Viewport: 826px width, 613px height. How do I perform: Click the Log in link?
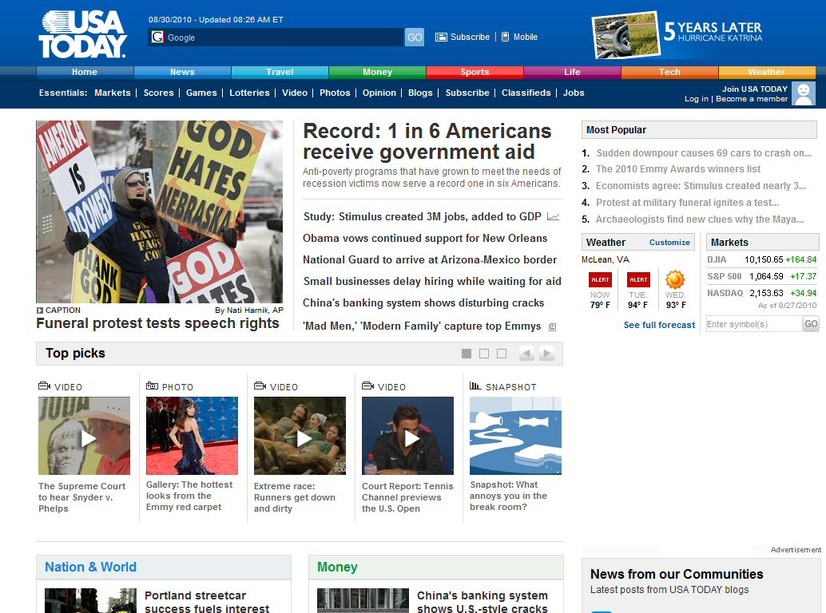click(696, 99)
